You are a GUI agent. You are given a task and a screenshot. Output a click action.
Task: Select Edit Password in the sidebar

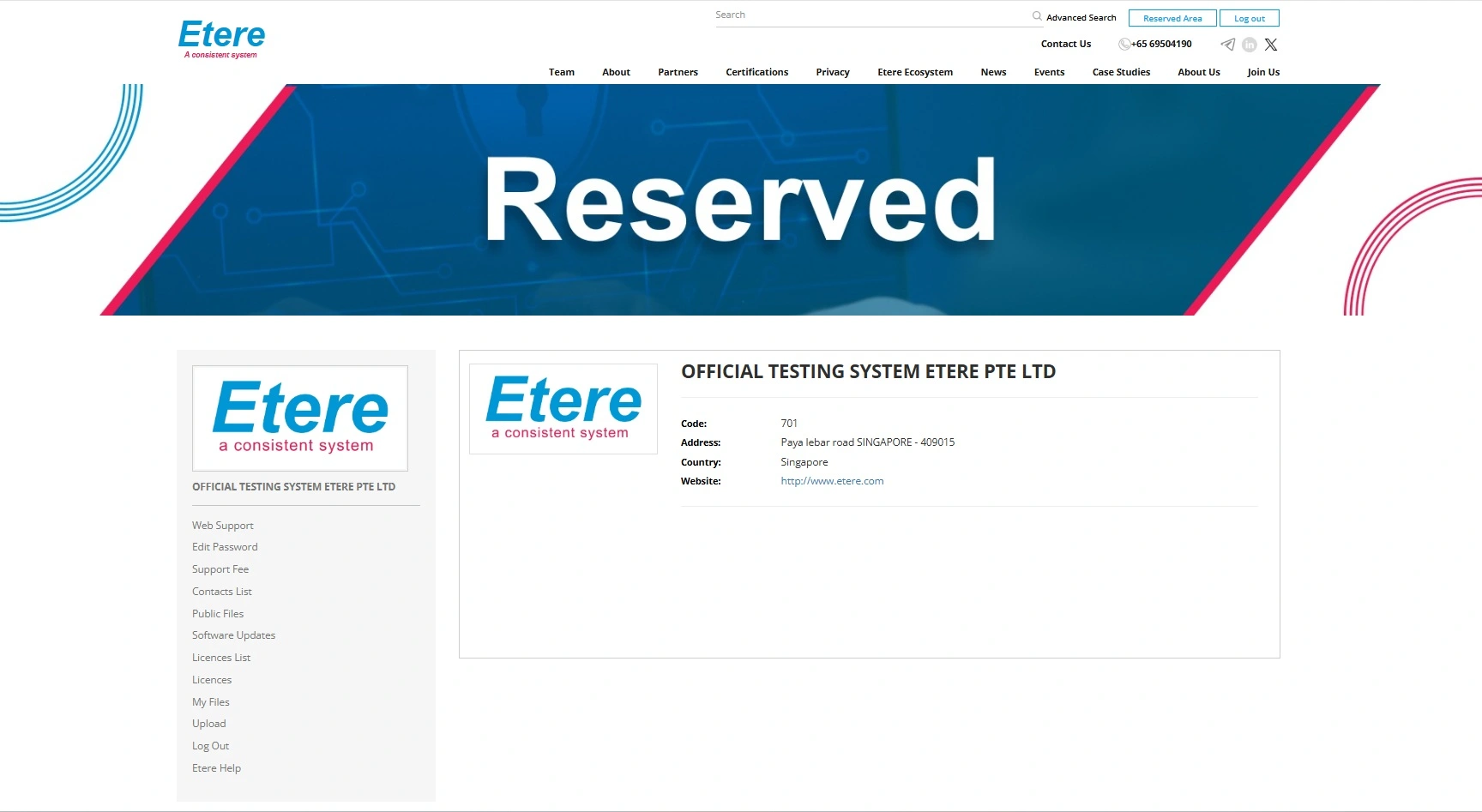(225, 547)
